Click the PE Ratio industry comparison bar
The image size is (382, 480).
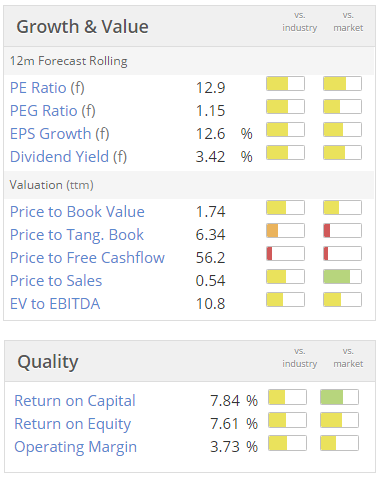[285, 84]
